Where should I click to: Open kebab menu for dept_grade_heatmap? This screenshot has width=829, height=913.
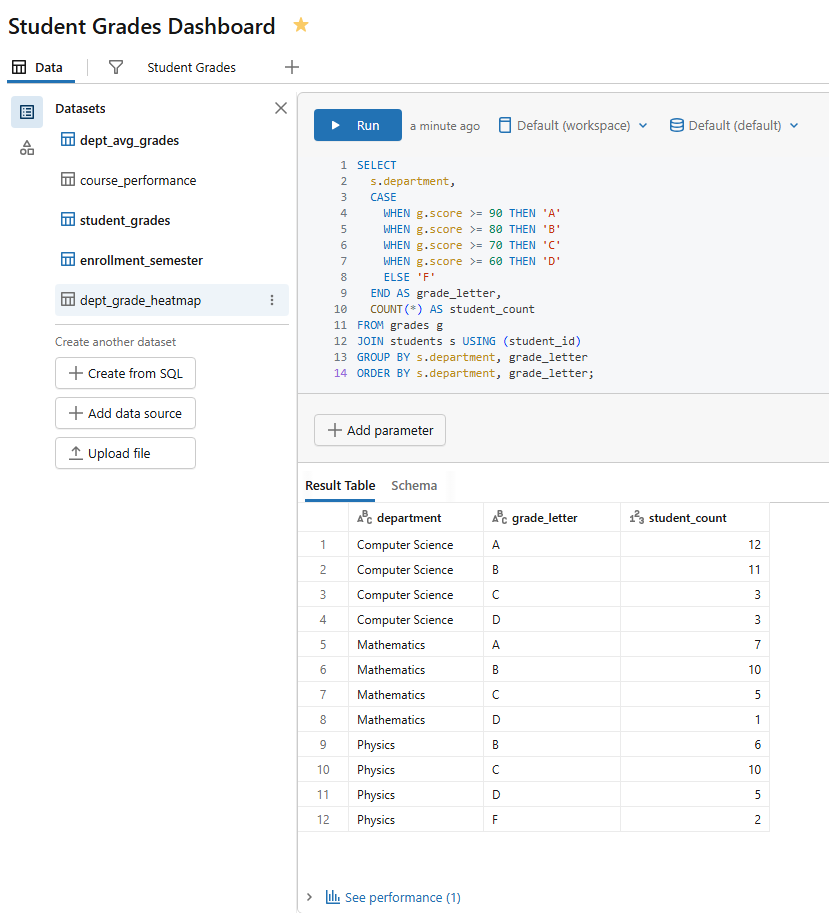point(272,300)
